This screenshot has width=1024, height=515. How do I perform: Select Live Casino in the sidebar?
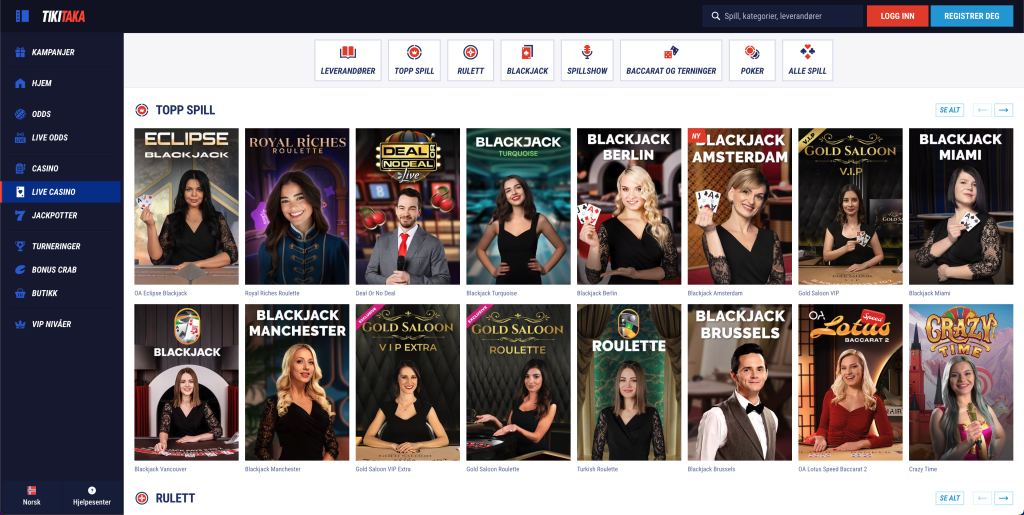point(61,192)
